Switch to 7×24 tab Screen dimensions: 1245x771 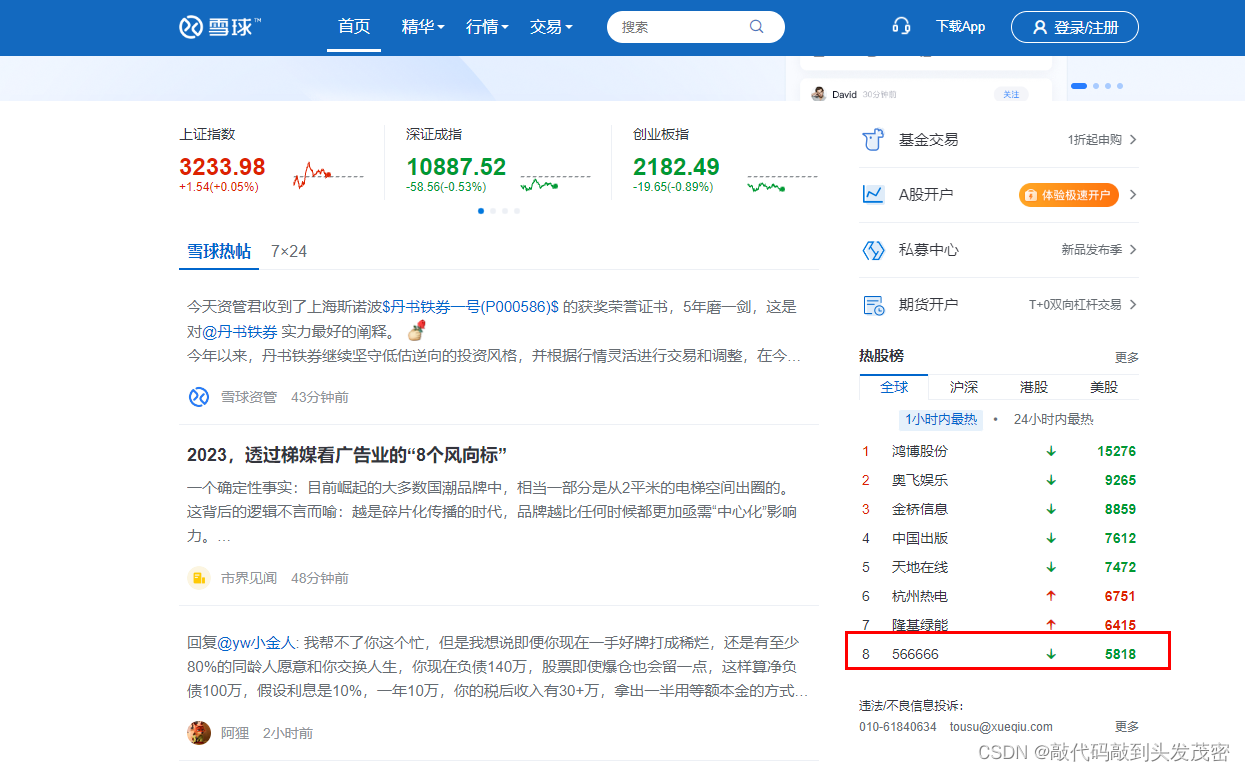(289, 251)
